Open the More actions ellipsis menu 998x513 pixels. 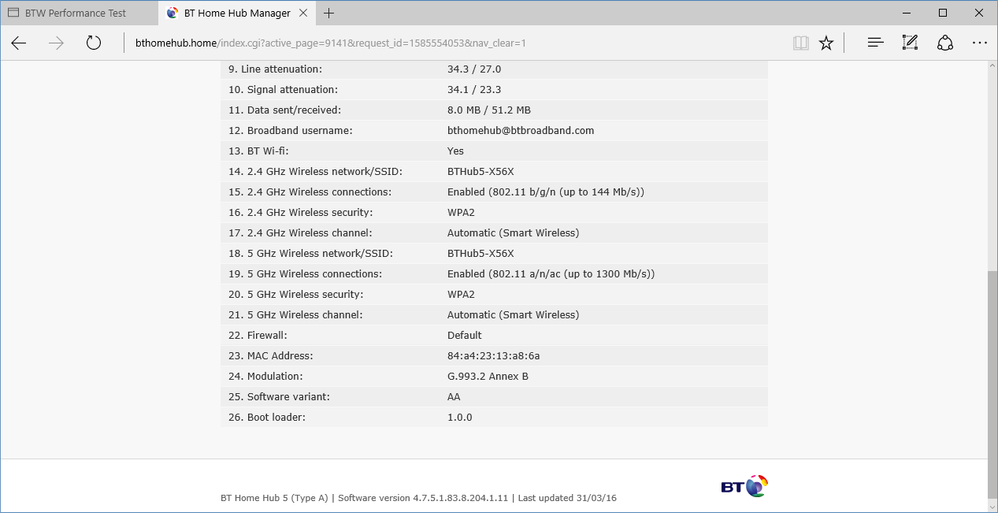[x=979, y=43]
